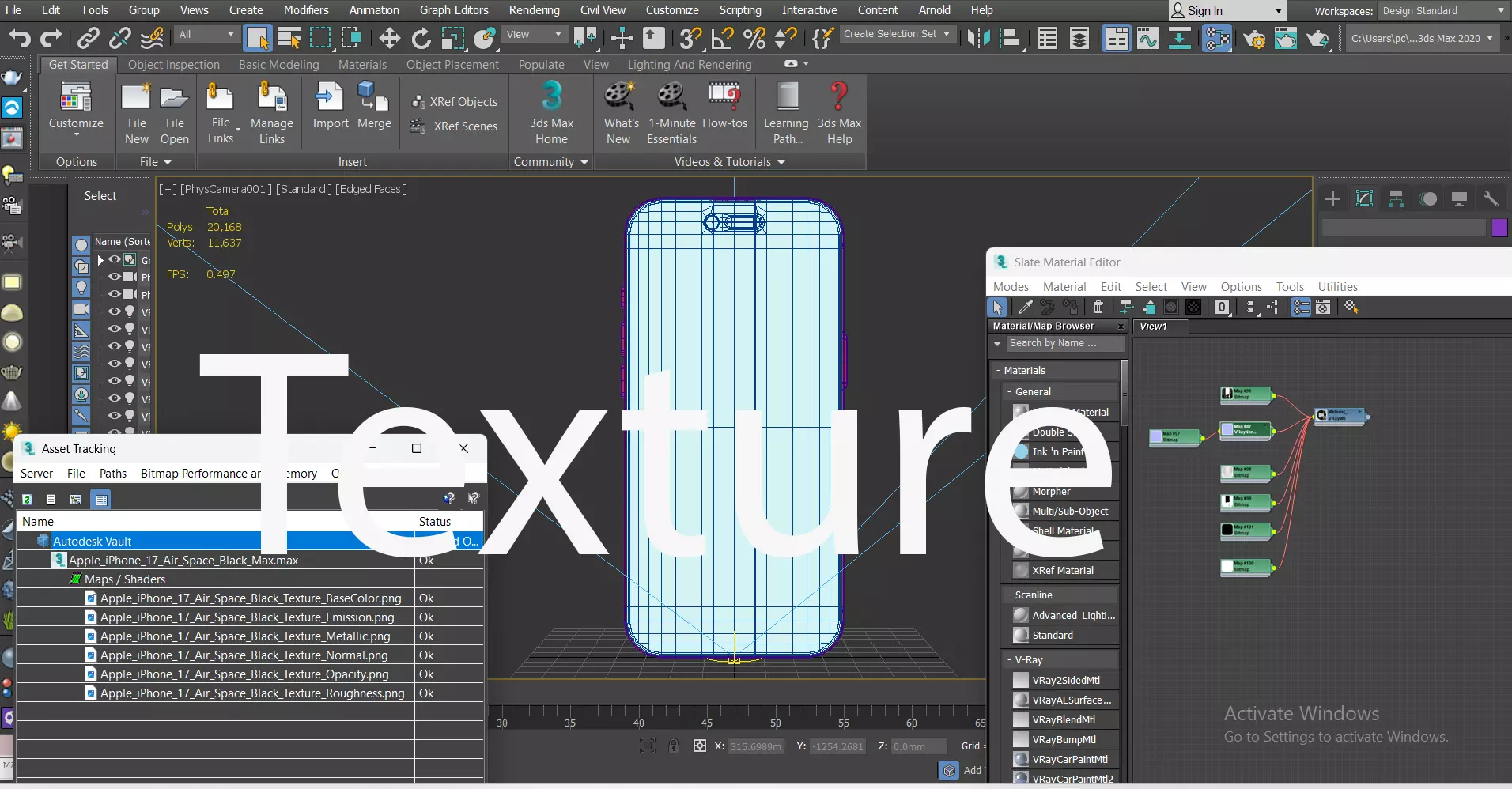Activate the Select Object tool

click(x=258, y=38)
